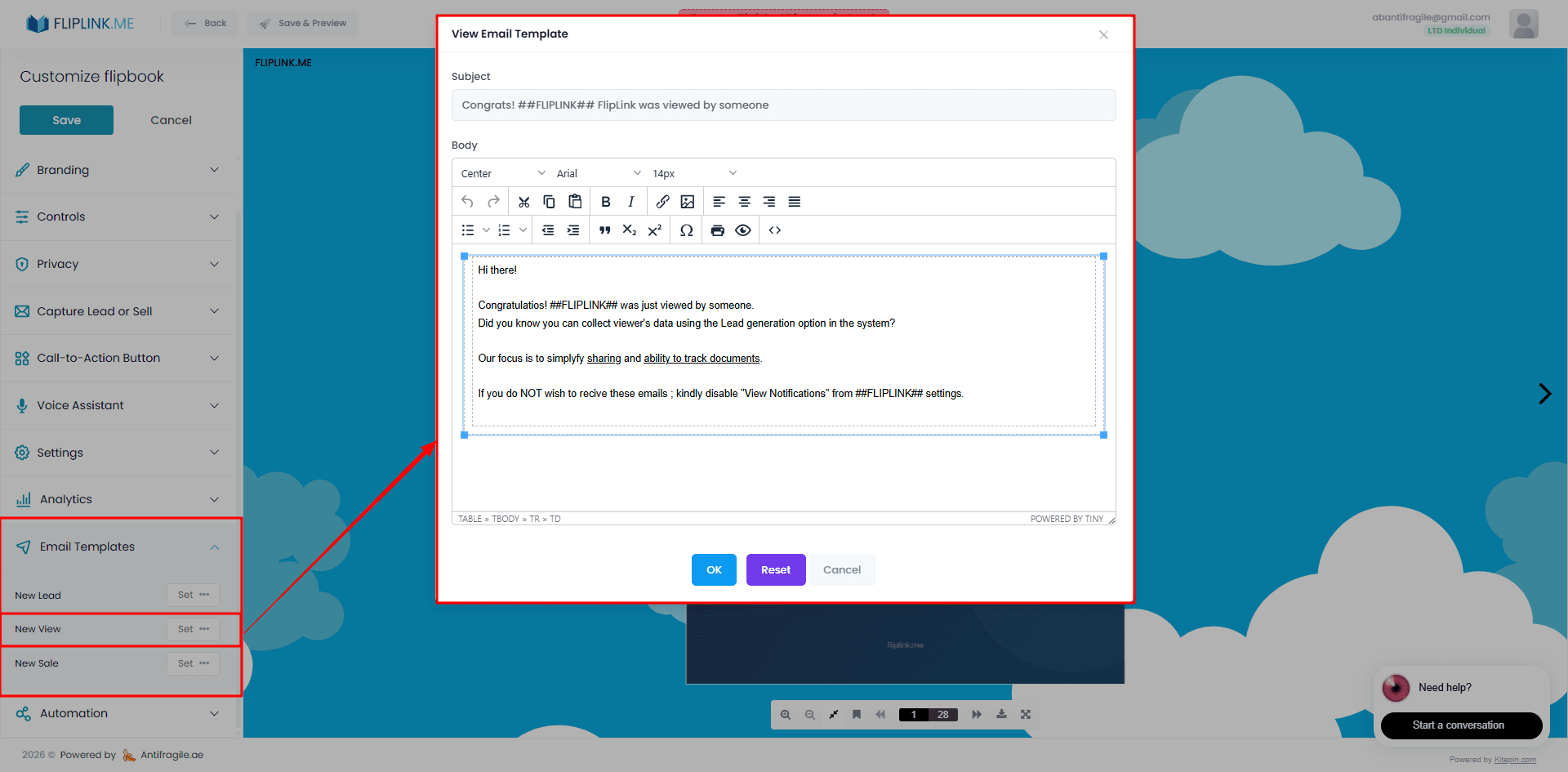Screen dimensions: 1568x772
Task: Toggle the editor preview eye icon
Action: 743,230
